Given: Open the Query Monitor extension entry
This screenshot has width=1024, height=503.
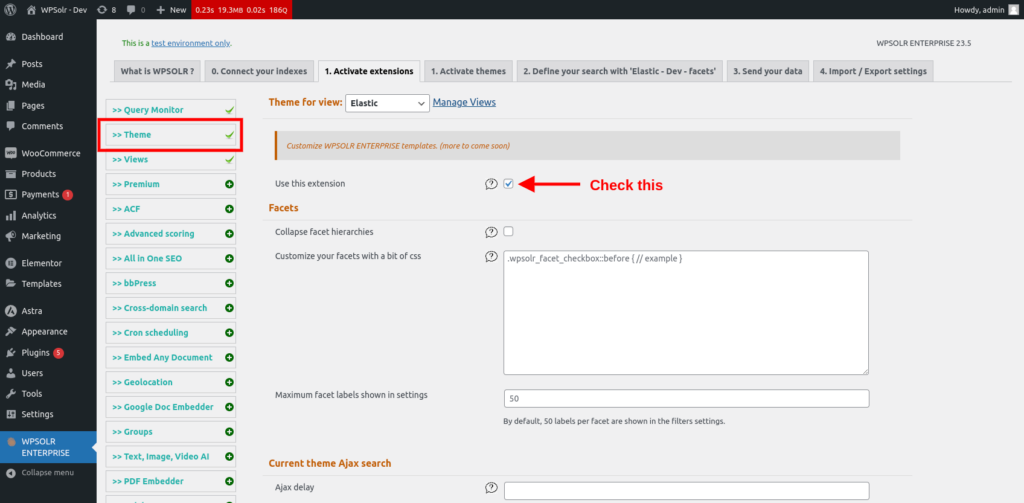Looking at the screenshot, I should tap(170, 110).
